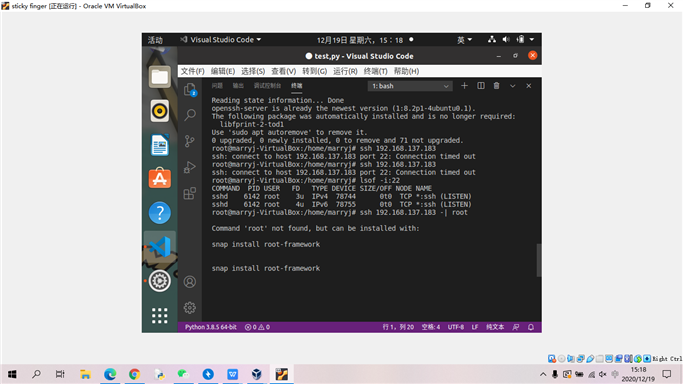Click the feedback icon in status bar
This screenshot has height=384, width=683.
click(x=516, y=327)
